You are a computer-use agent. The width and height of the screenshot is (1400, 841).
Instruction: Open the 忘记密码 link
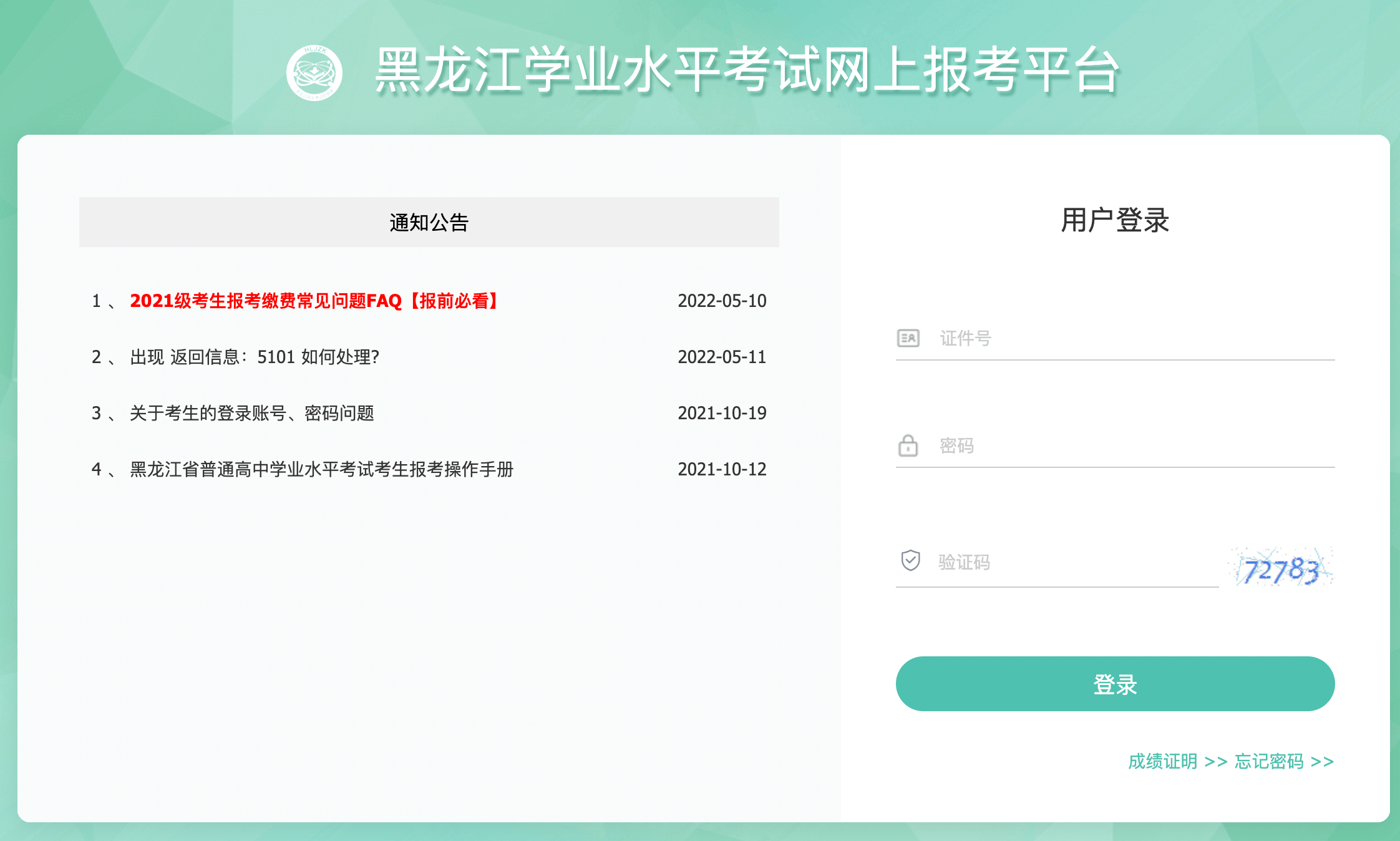click(x=1283, y=761)
